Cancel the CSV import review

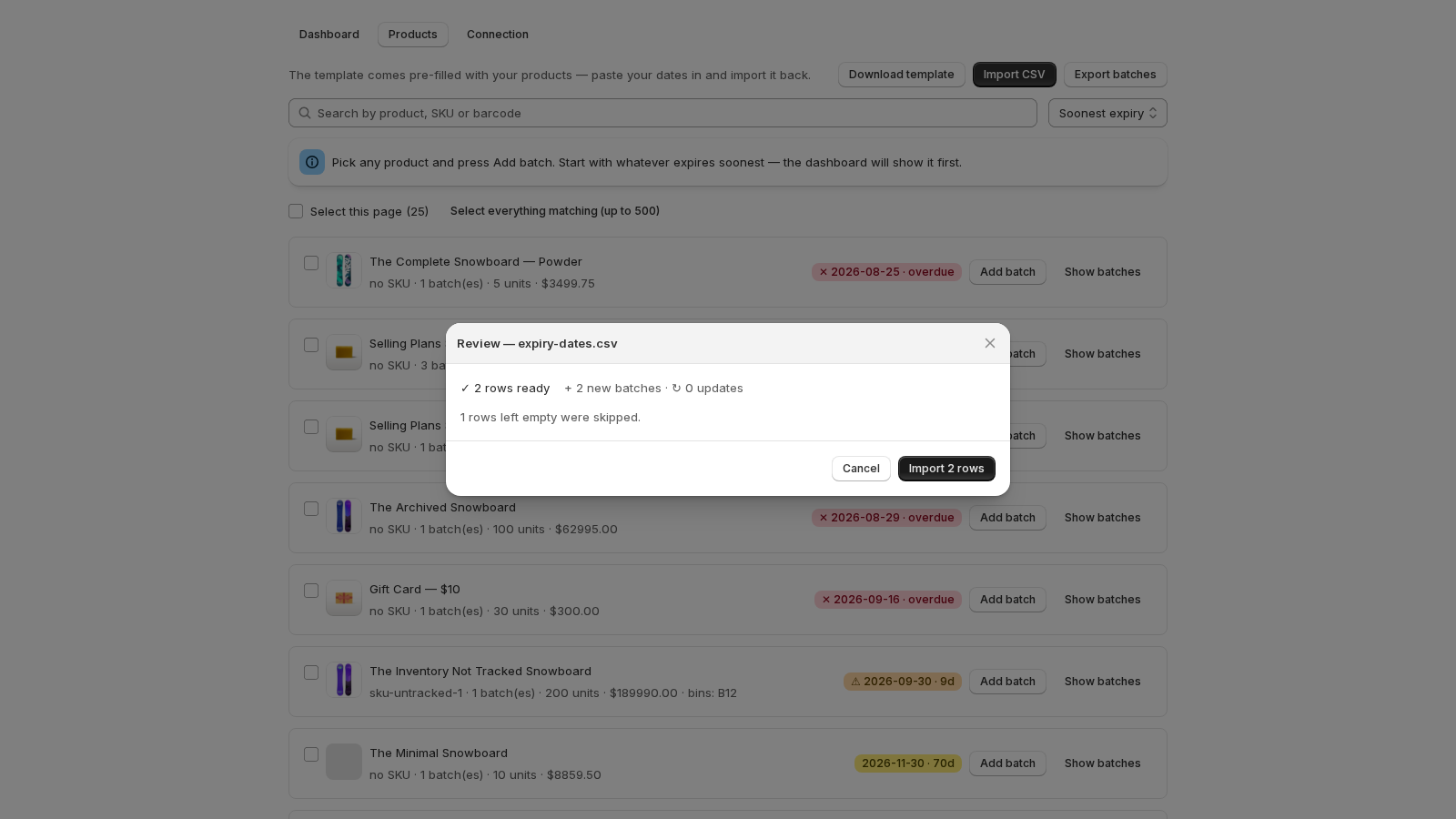[x=861, y=469]
